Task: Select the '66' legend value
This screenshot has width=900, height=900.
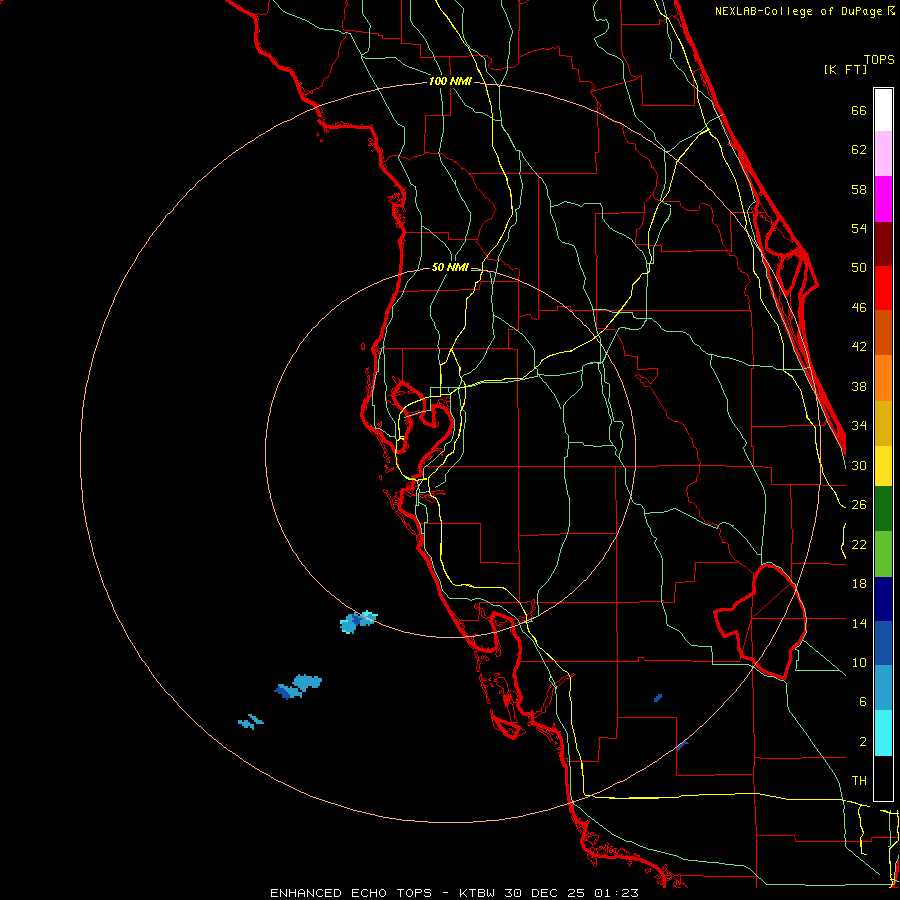Action: point(859,110)
